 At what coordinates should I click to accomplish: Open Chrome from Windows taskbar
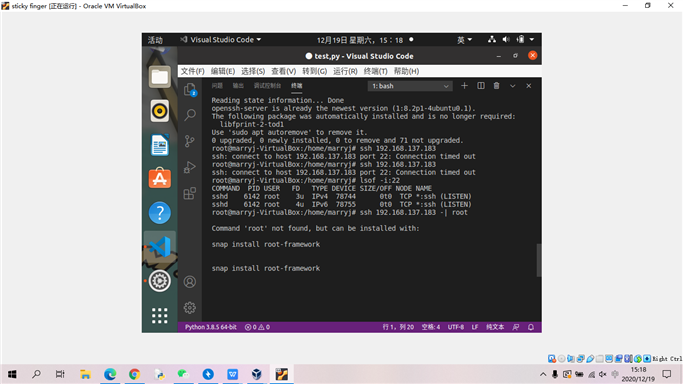click(134, 374)
